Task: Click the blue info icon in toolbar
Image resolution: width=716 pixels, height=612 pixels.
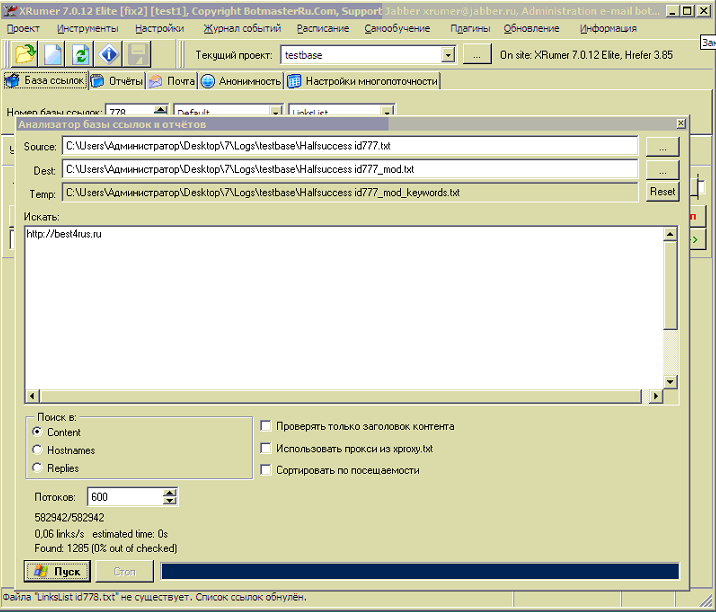Action: pyautogui.click(x=110, y=54)
